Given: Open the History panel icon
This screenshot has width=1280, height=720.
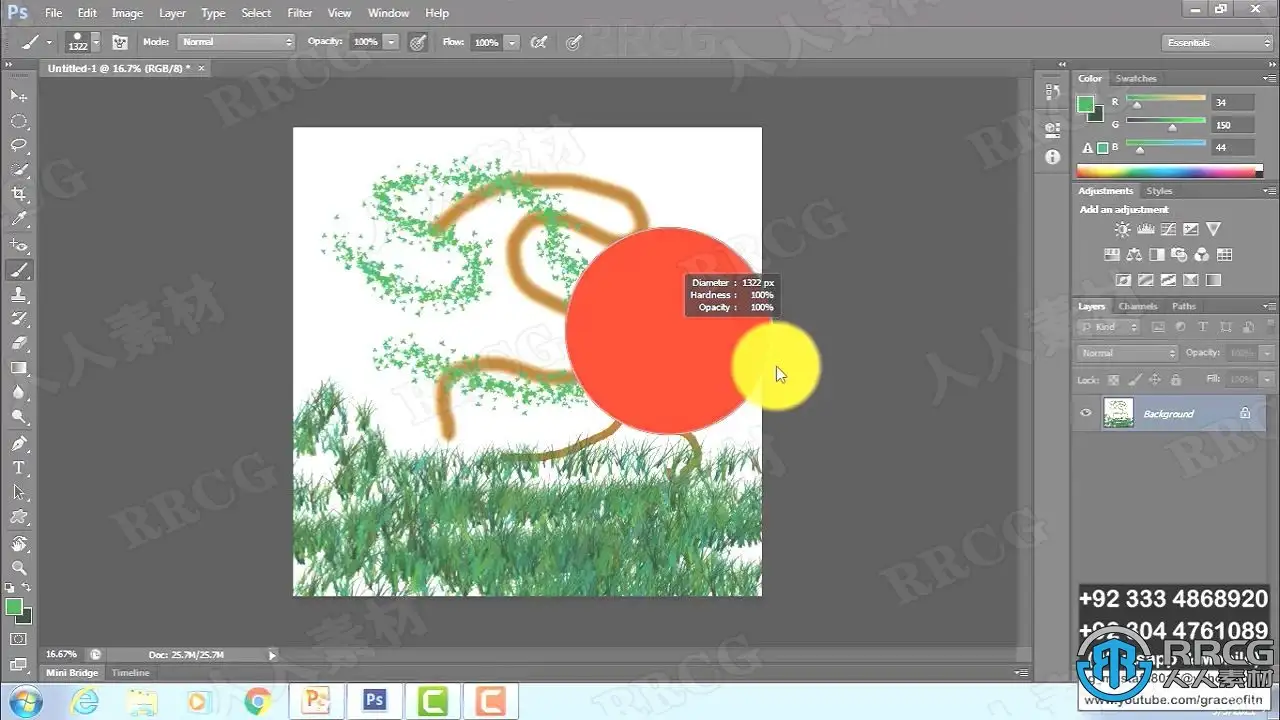Looking at the screenshot, I should click(1052, 92).
